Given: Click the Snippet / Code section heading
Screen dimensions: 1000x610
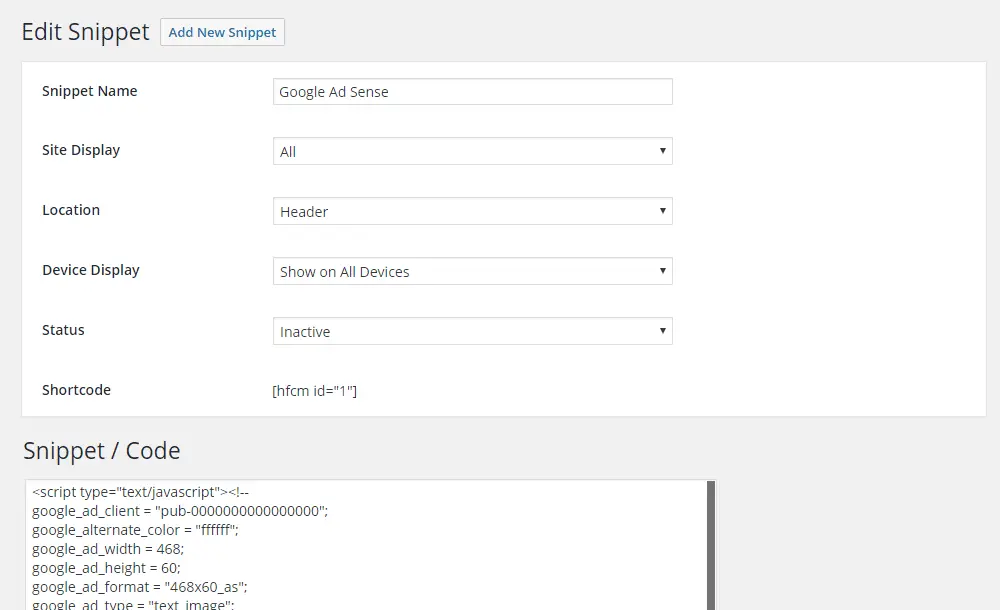Looking at the screenshot, I should click(x=102, y=451).
